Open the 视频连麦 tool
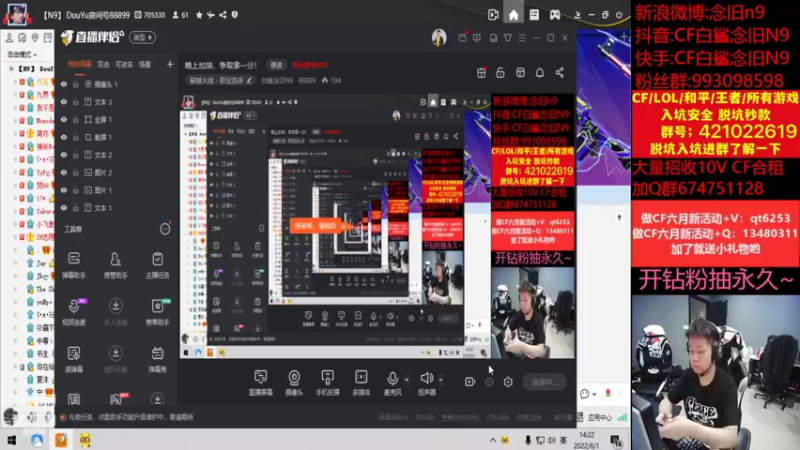Screen dimensions: 800x450 pos(74,311)
